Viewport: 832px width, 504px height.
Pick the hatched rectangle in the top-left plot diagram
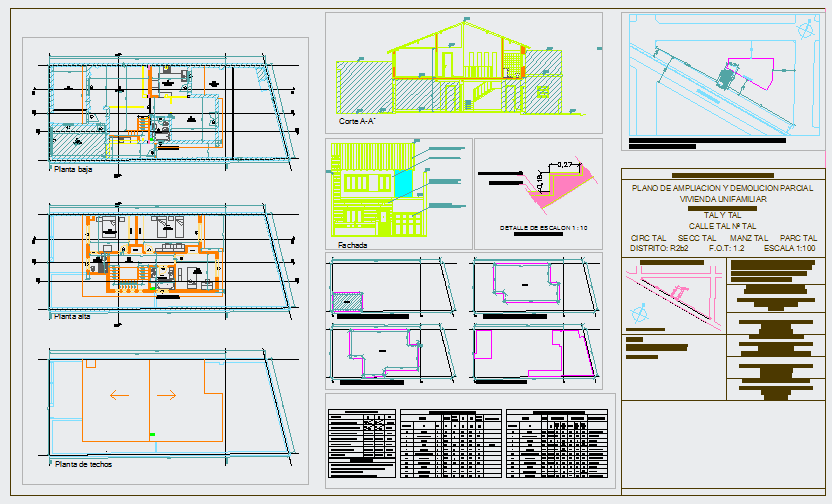[346, 300]
